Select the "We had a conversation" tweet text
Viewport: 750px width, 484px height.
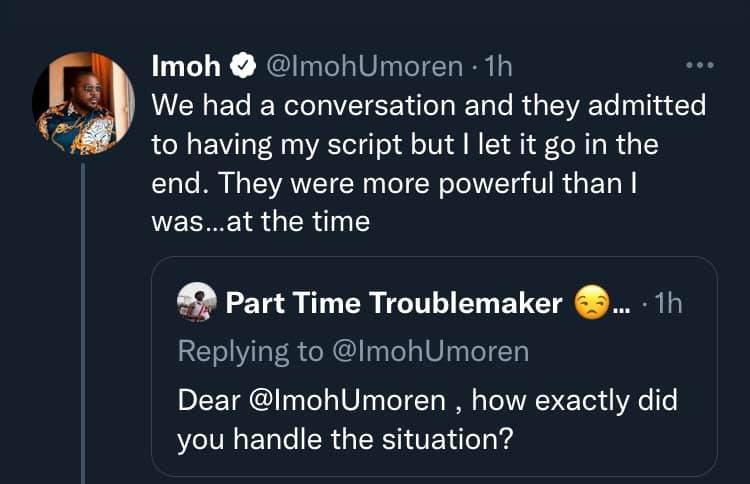(x=428, y=103)
